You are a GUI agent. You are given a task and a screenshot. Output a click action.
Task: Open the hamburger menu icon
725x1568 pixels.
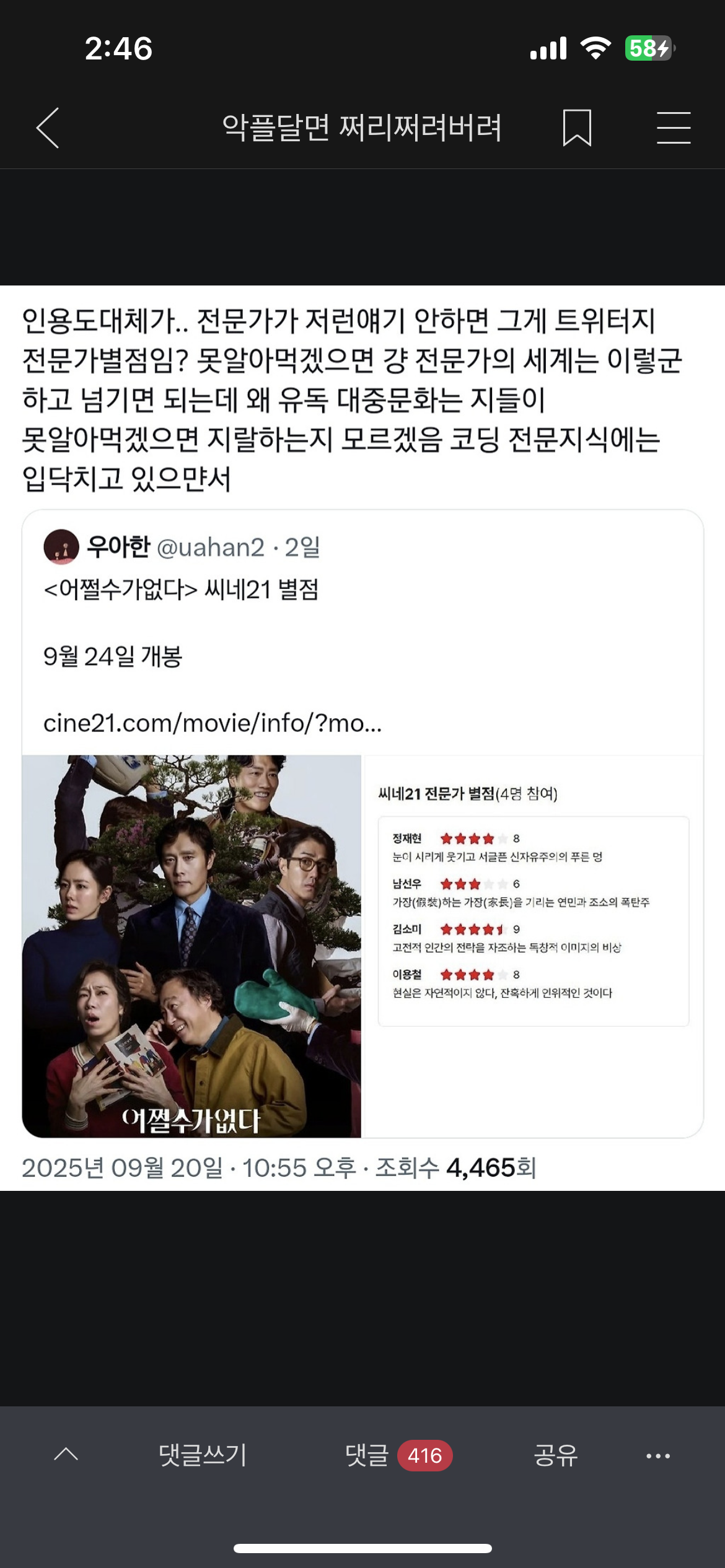pyautogui.click(x=674, y=128)
